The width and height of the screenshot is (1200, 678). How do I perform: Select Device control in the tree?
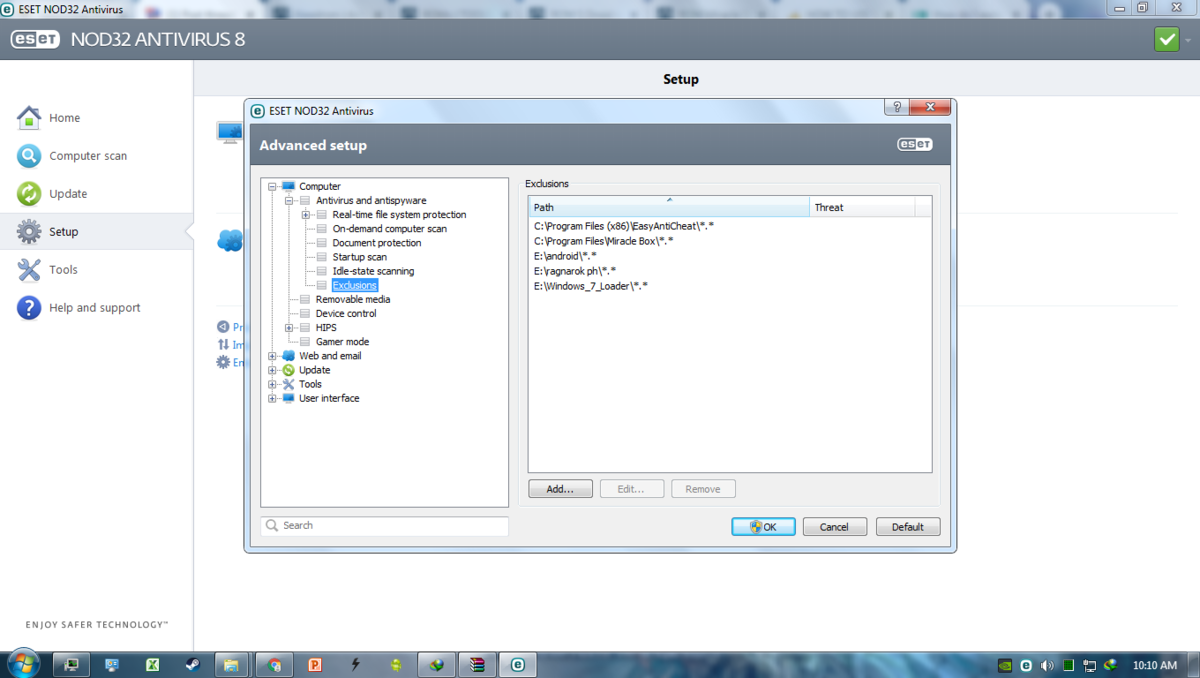click(x=346, y=313)
